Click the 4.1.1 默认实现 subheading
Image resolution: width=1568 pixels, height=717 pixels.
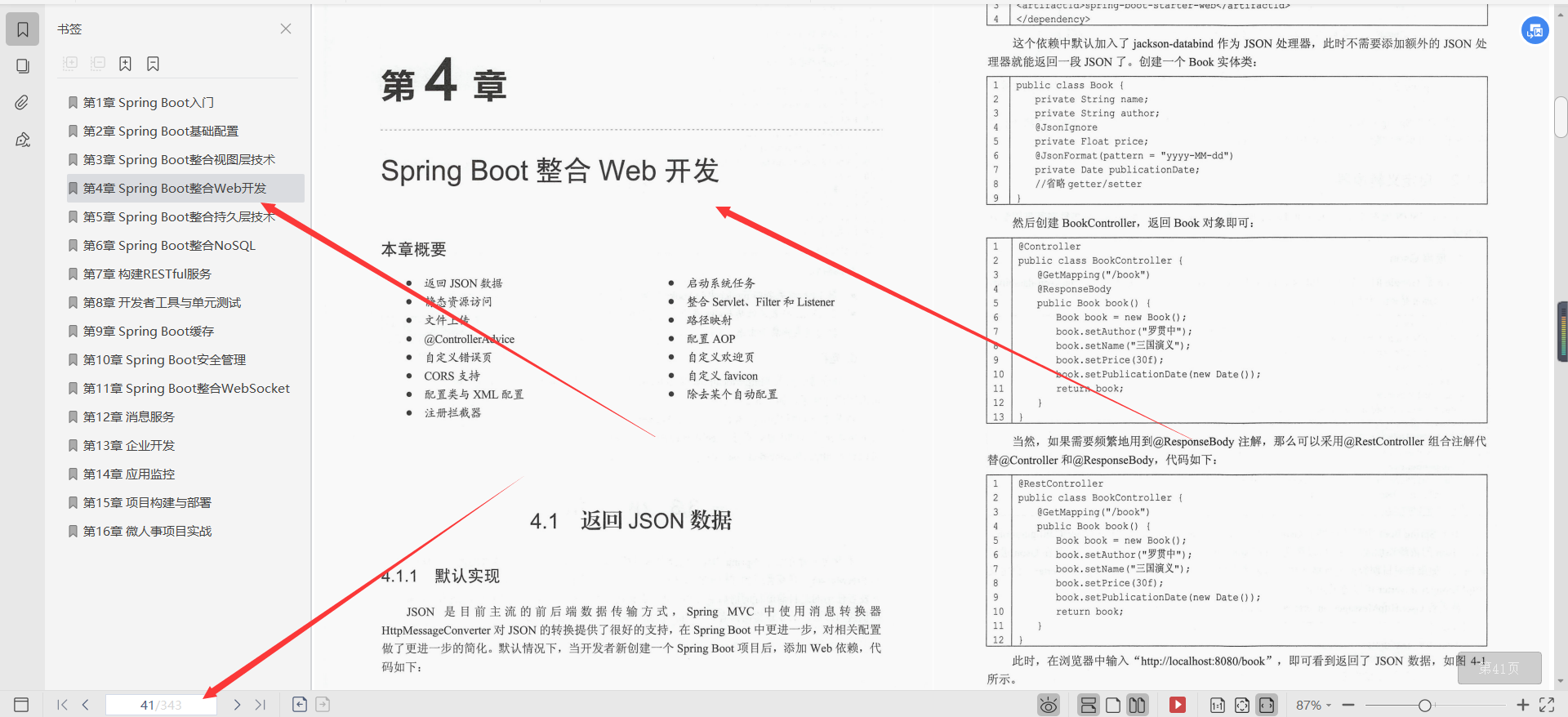click(440, 576)
